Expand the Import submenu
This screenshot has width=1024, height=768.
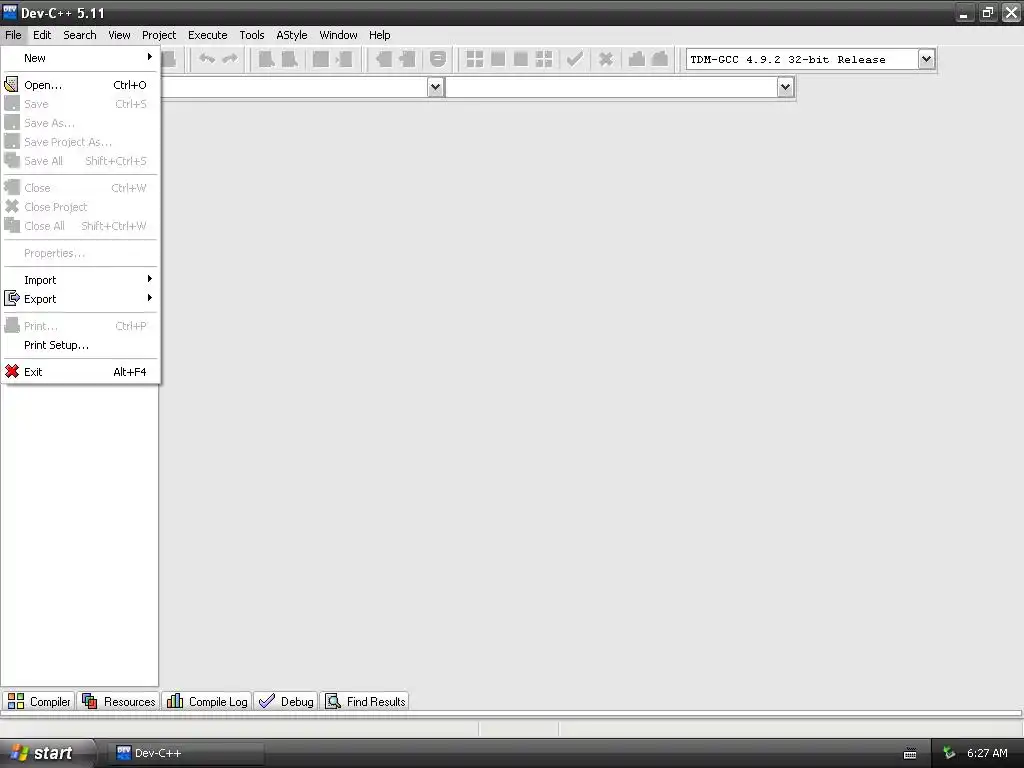[80, 280]
